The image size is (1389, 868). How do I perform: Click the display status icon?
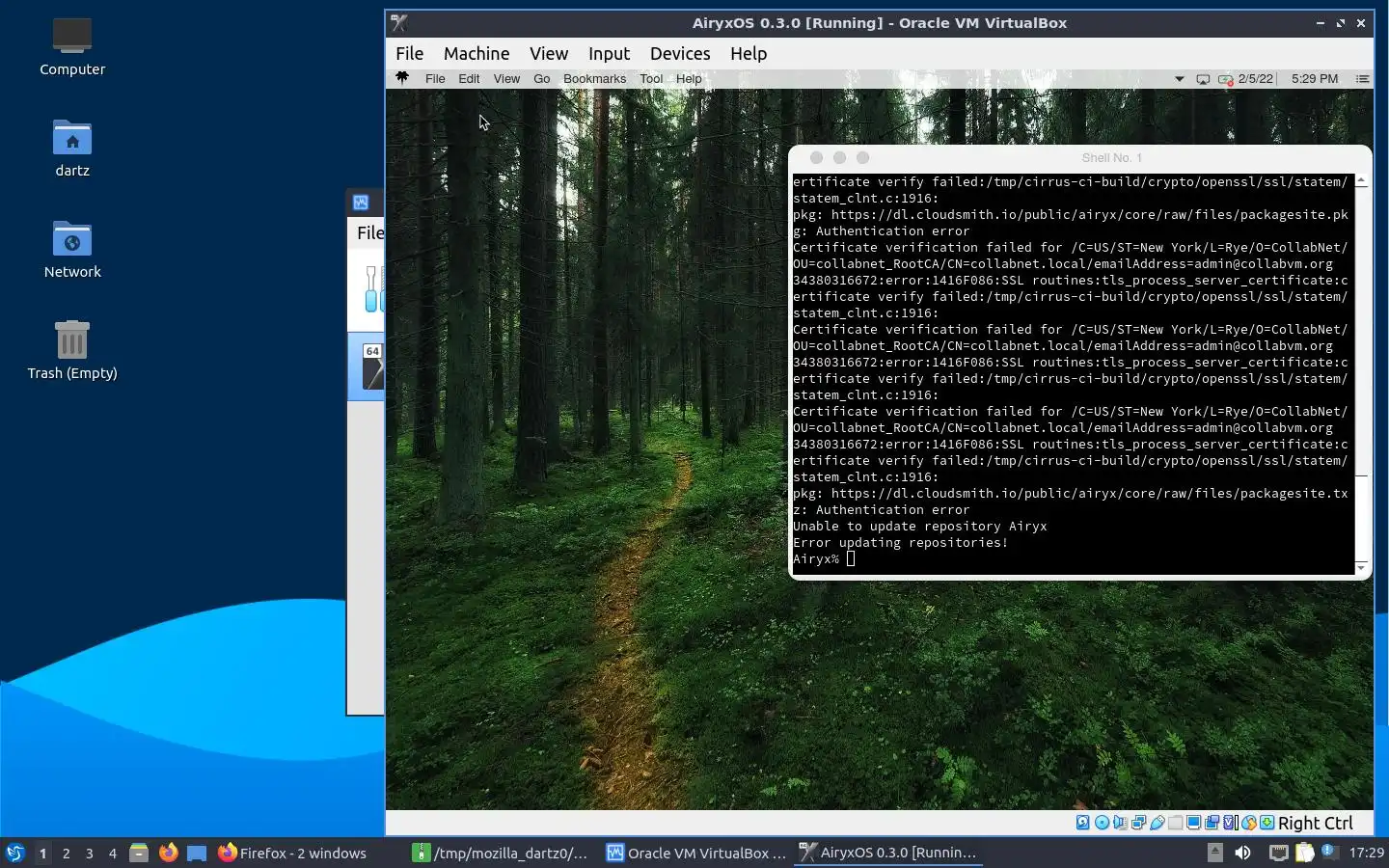(x=1193, y=823)
